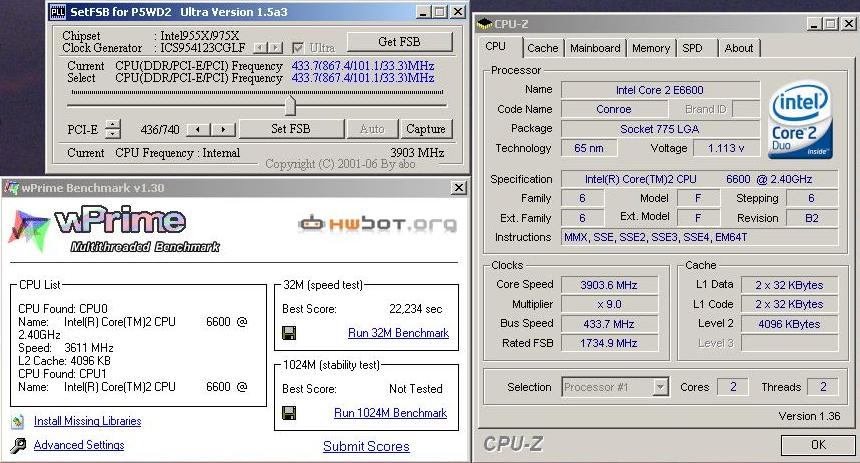This screenshot has height=463, width=860.
Task: Click the Voltage 1.113 v field
Action: click(726, 148)
